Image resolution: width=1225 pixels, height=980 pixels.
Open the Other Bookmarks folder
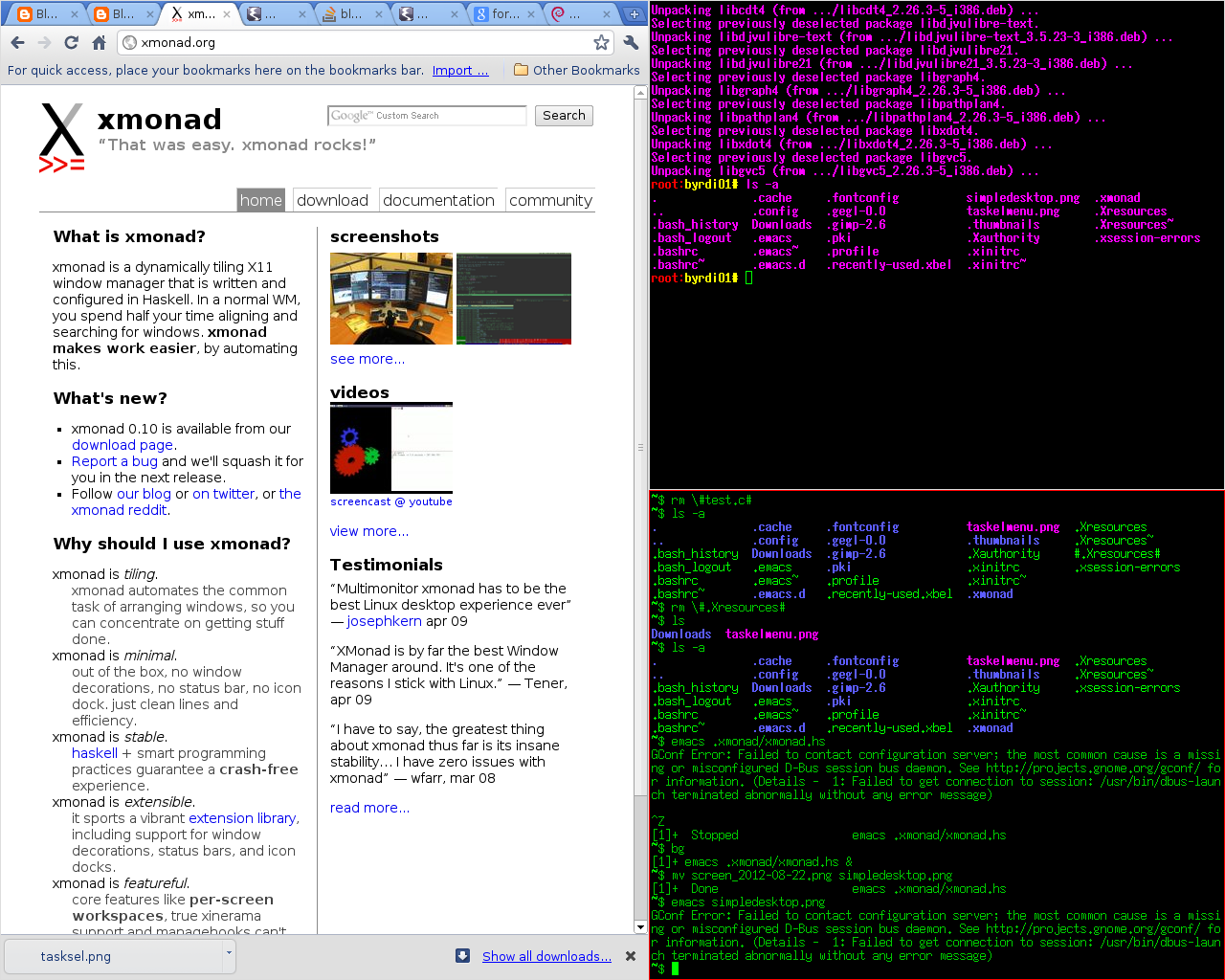tap(576, 70)
